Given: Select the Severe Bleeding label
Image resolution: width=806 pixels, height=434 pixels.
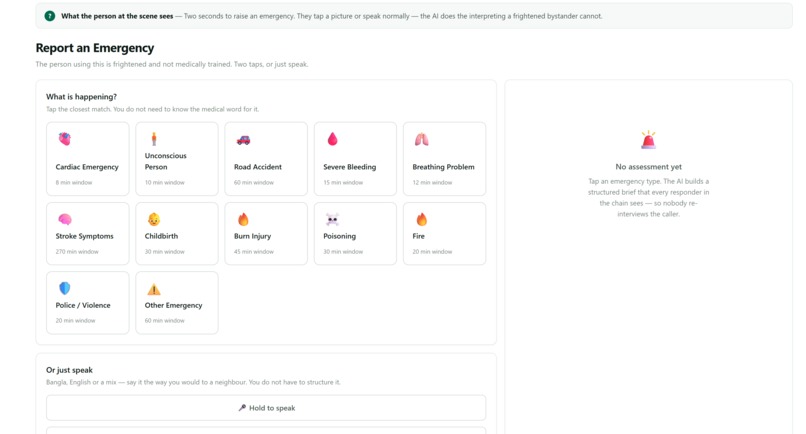Looking at the screenshot, I should pyautogui.click(x=350, y=167).
